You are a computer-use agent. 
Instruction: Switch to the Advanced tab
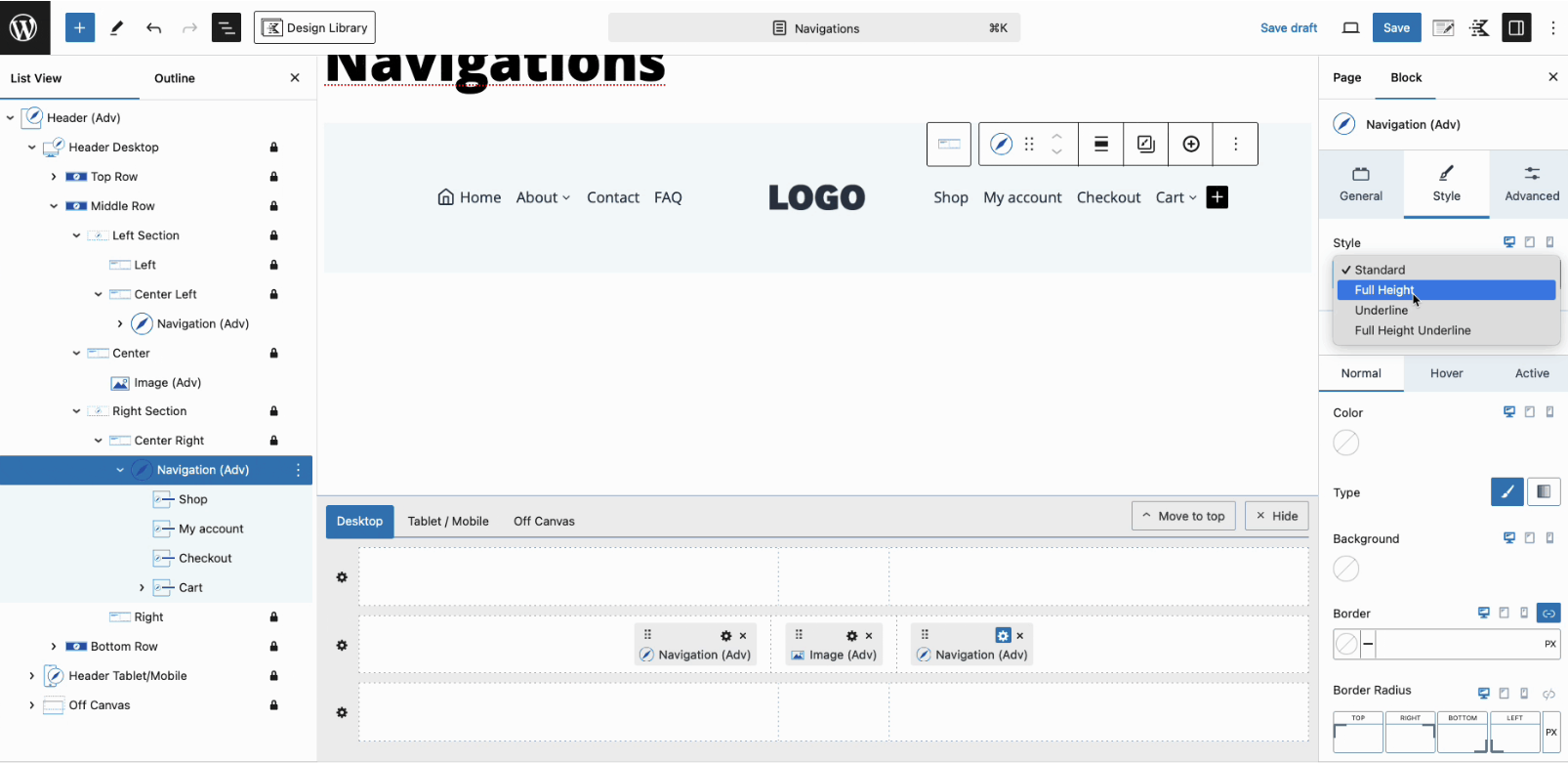click(1531, 184)
